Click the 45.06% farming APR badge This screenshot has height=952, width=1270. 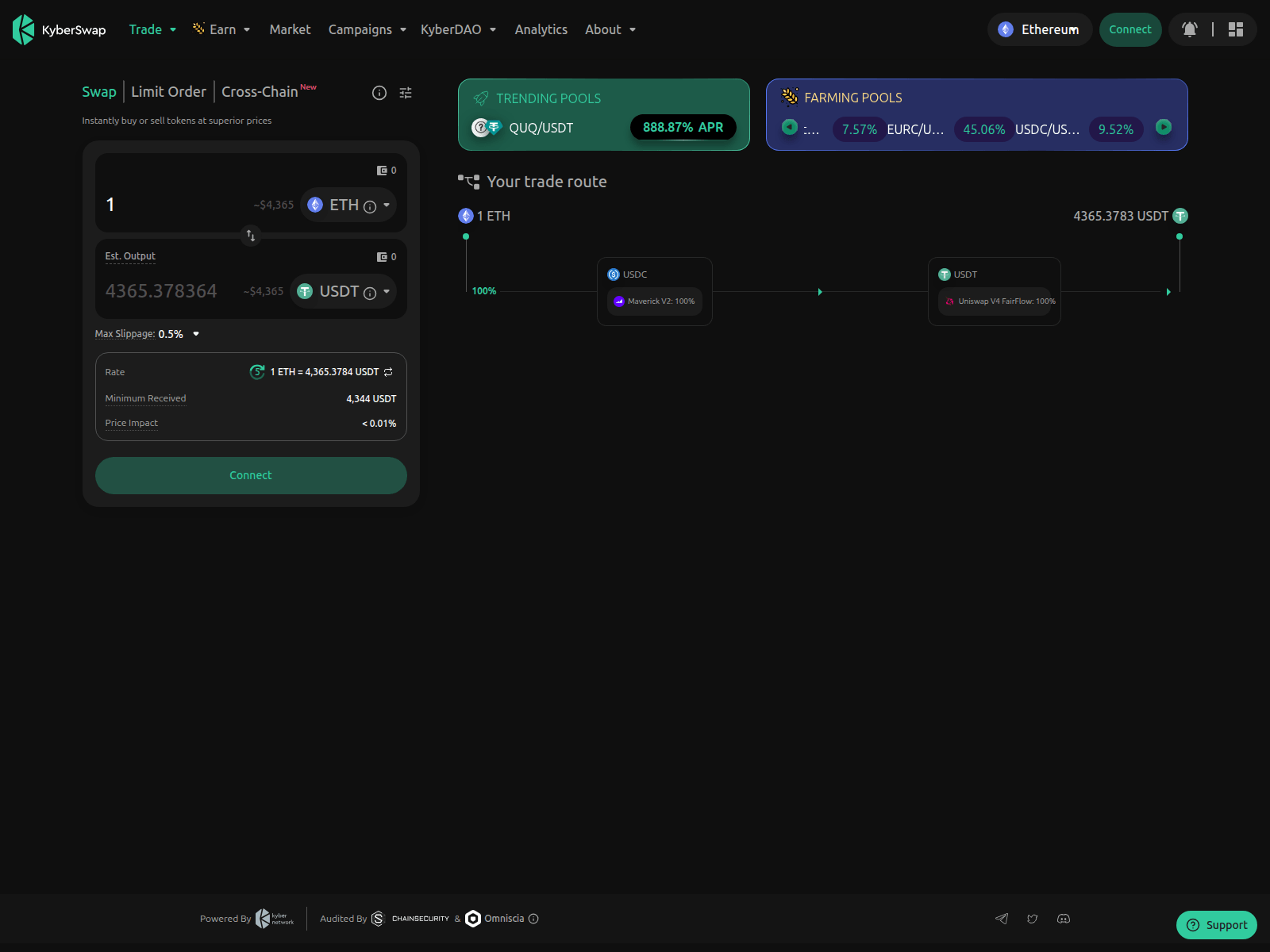[984, 129]
